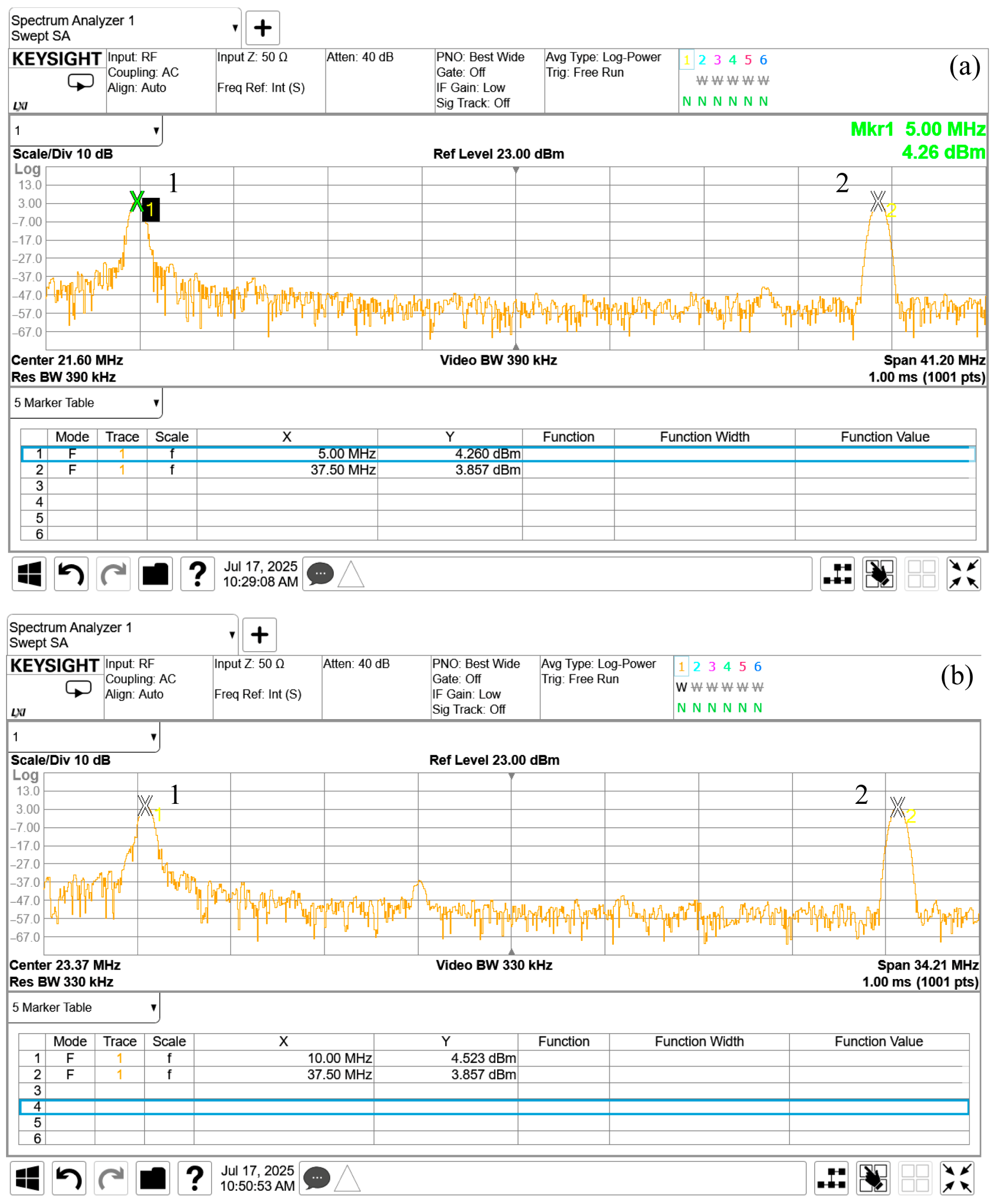995x1204 pixels.
Task: Click the Res BW 330 kHz label
Action: (61, 981)
